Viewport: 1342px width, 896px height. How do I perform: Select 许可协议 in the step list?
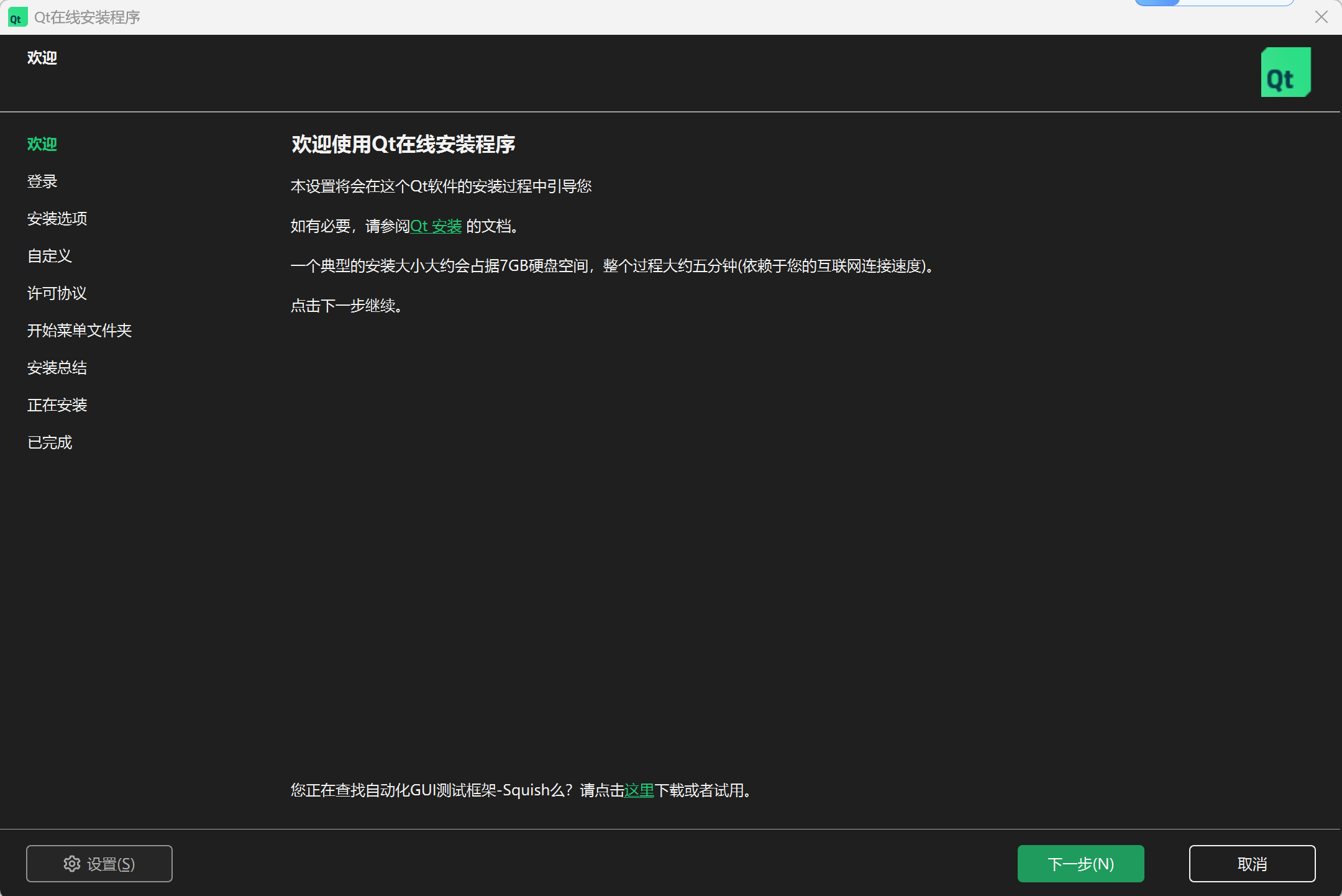[x=57, y=293]
